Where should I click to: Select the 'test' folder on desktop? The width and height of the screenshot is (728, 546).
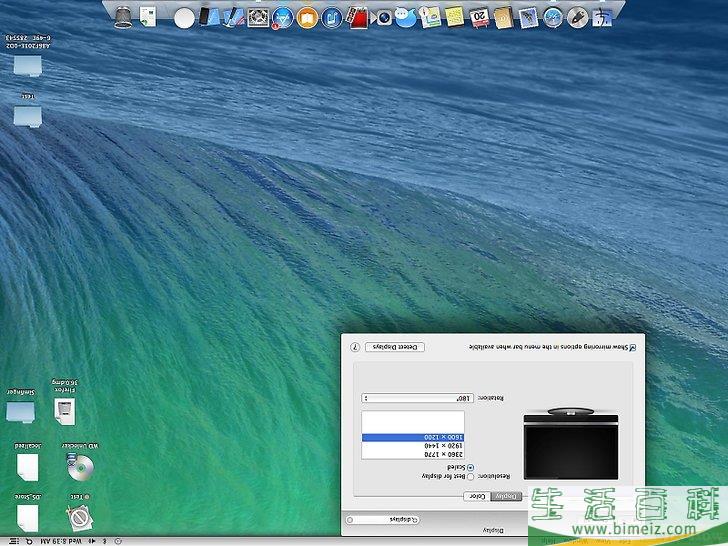(x=28, y=116)
